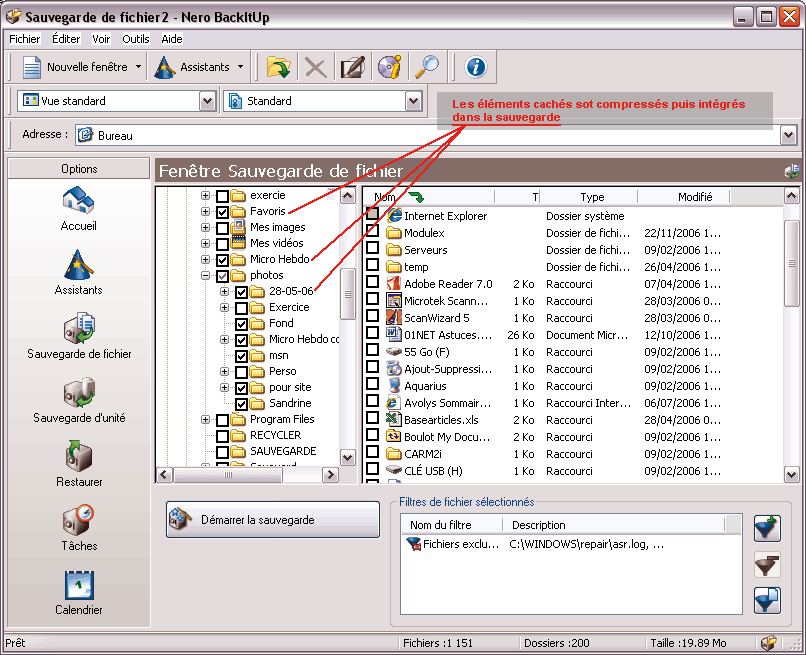Check the Perso folder checkbox
Image resolution: width=806 pixels, height=655 pixels.
242,372
